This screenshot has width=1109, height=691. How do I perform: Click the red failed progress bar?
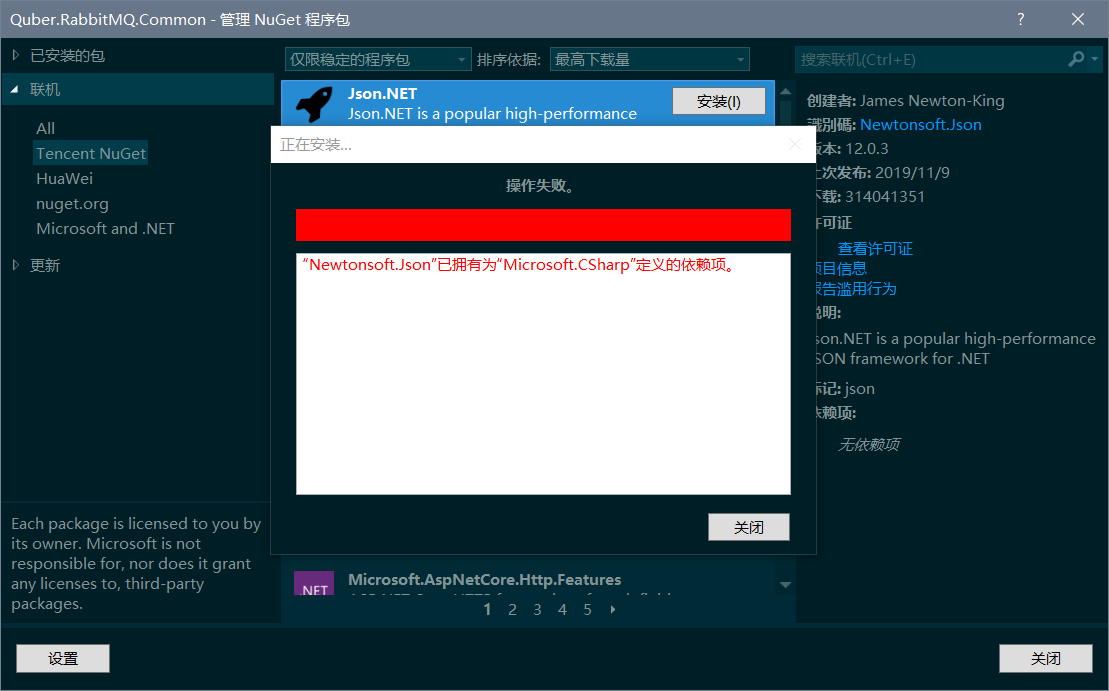[543, 225]
